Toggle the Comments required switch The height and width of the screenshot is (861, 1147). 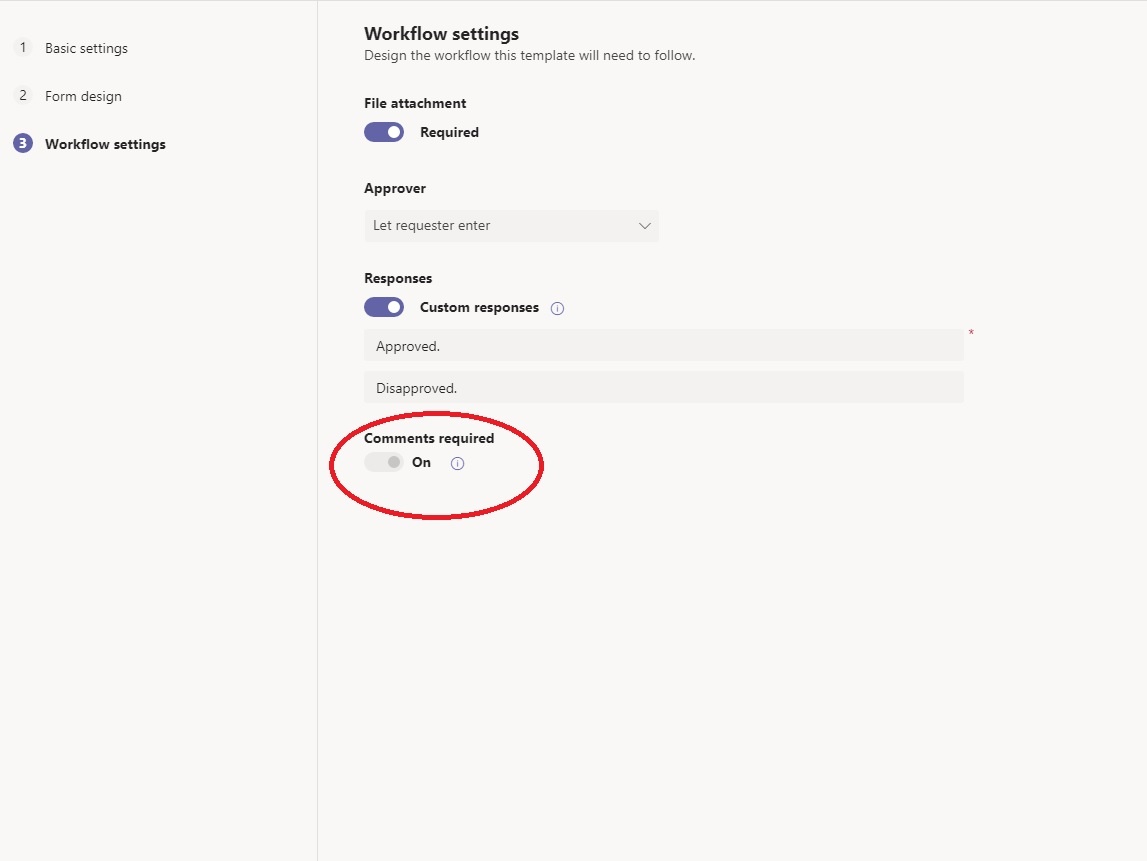click(384, 462)
